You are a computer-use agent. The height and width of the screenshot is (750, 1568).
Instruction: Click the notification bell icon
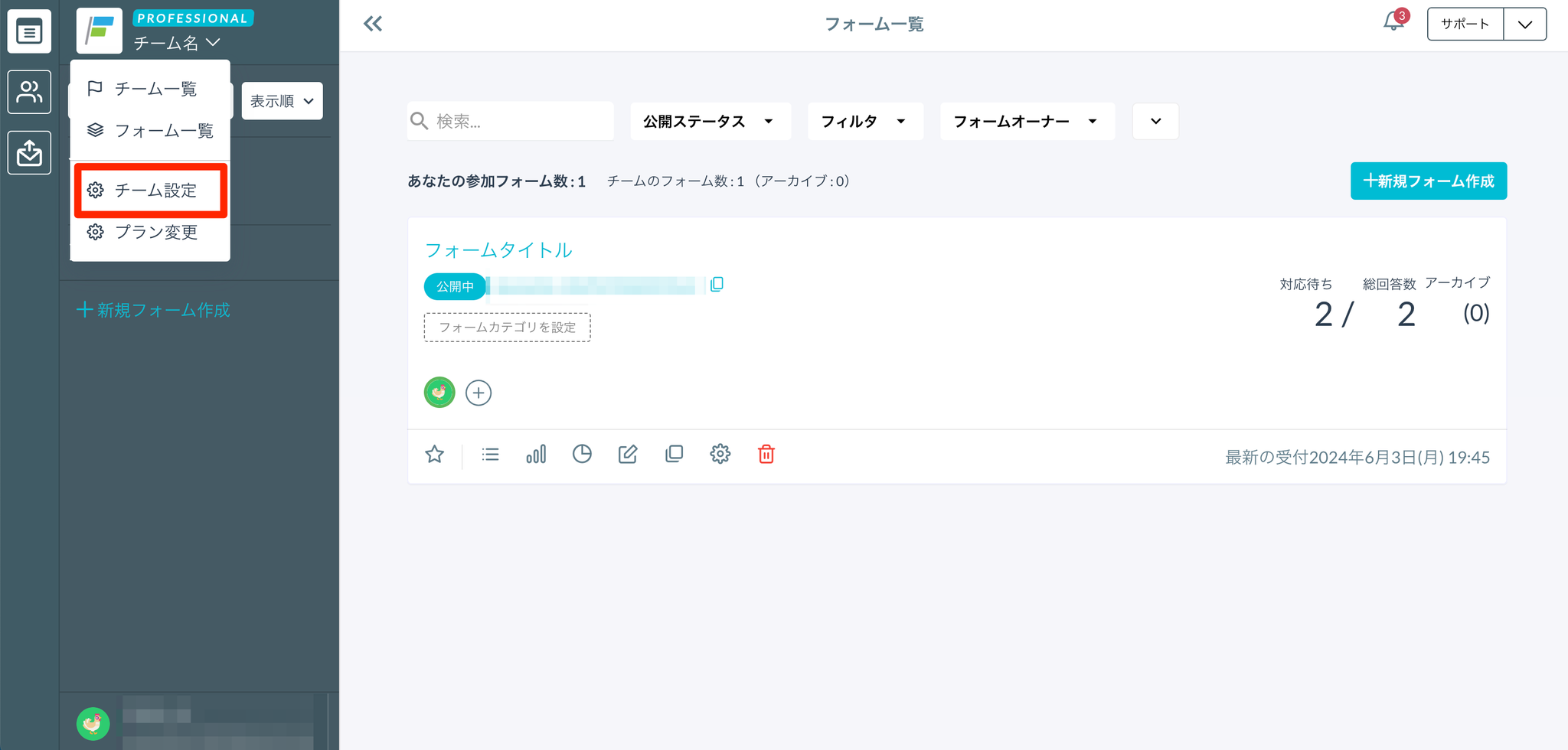(1393, 23)
